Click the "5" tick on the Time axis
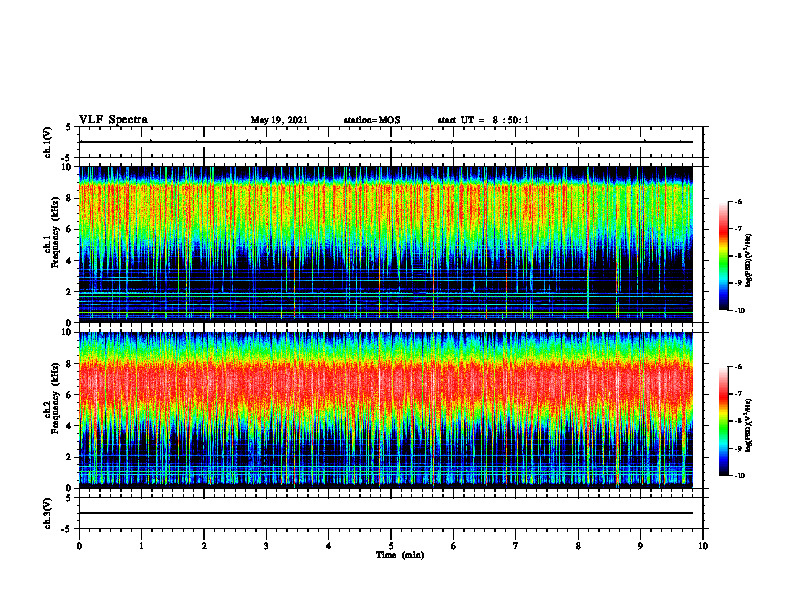Screen dimensions: 792x612 (391, 546)
